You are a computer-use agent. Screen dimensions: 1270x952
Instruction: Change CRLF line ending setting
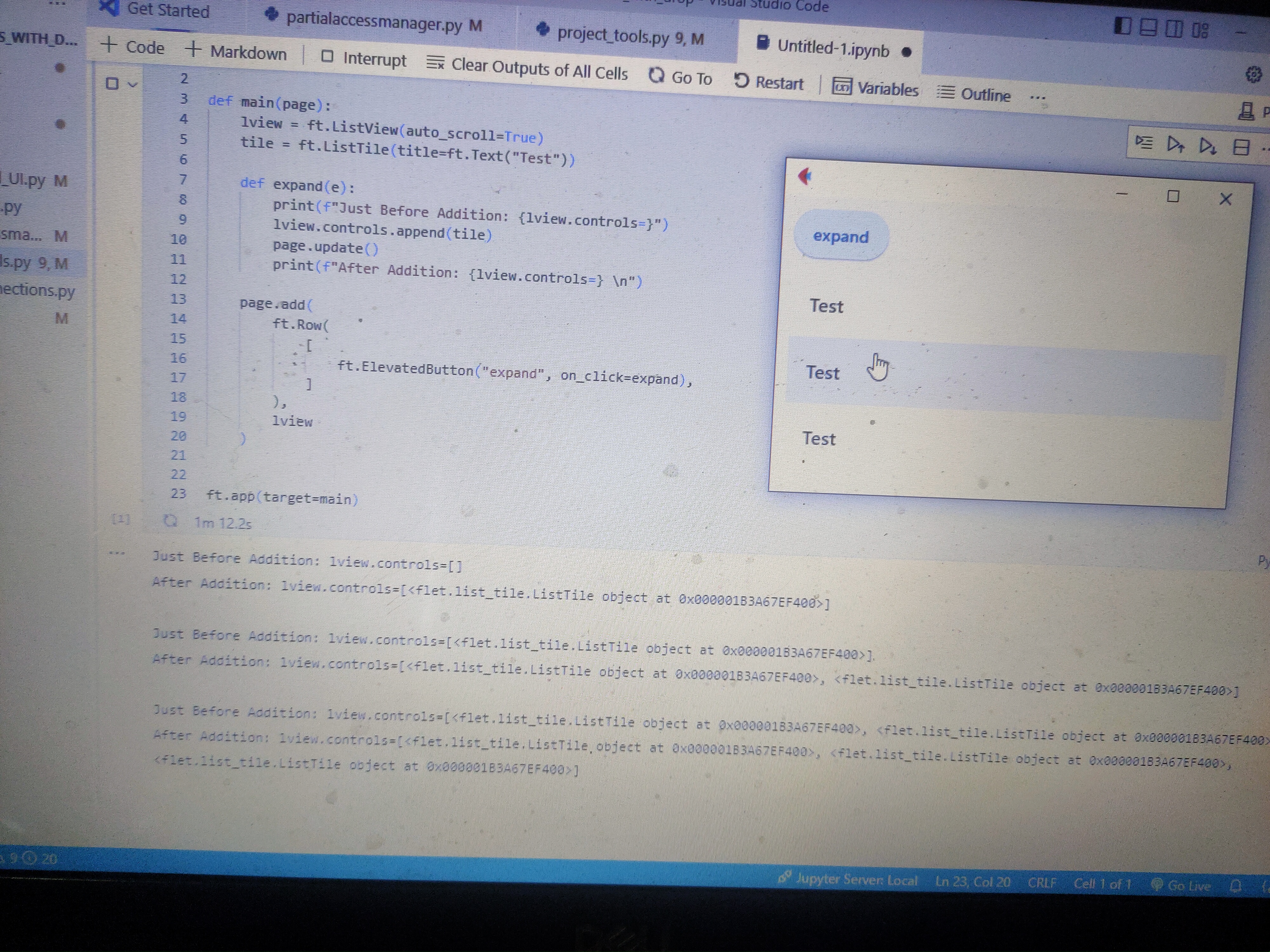[1042, 883]
